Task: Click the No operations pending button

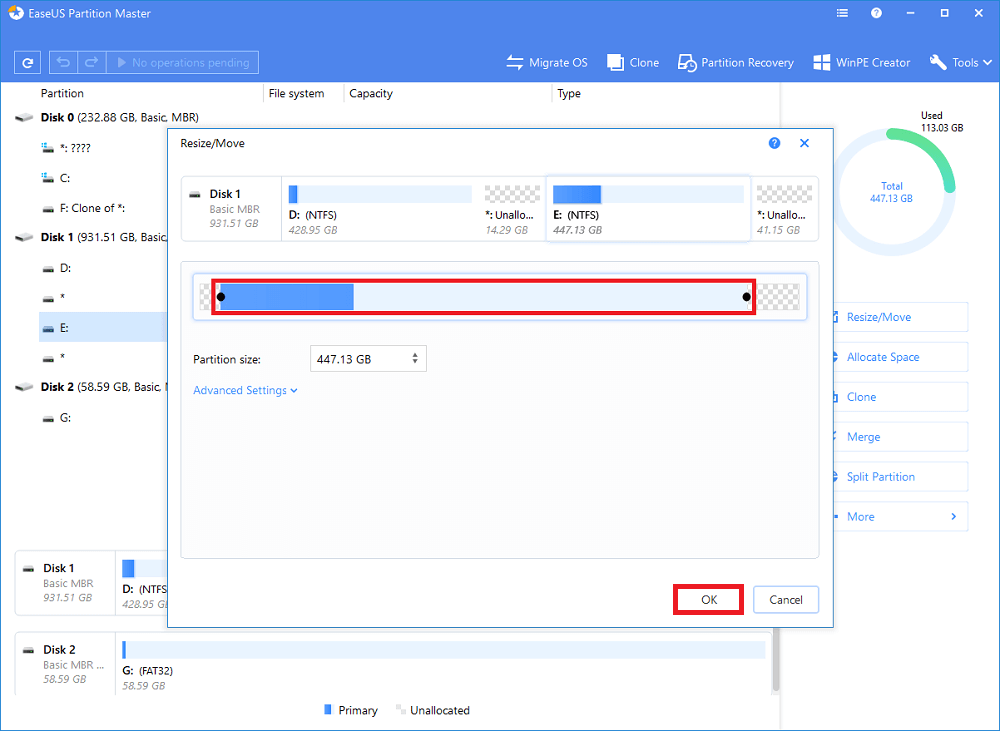Action: click(182, 63)
